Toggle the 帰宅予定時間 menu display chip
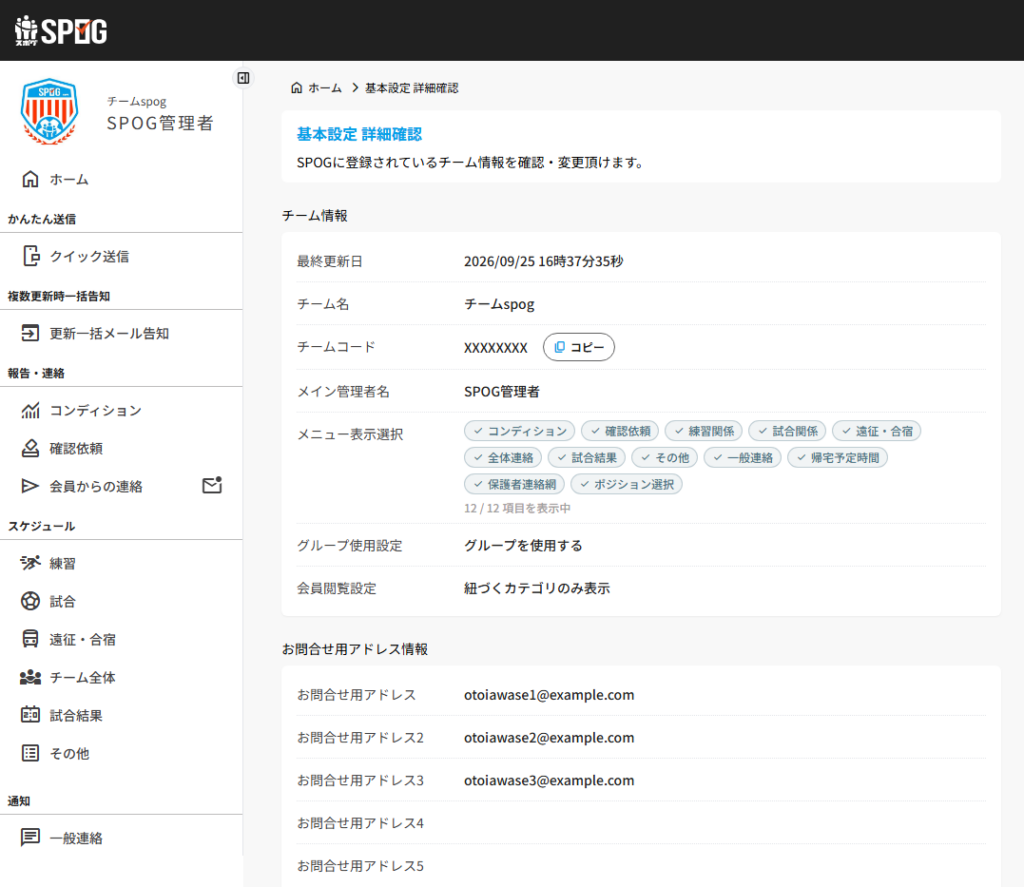This screenshot has height=887, width=1024. click(837, 458)
